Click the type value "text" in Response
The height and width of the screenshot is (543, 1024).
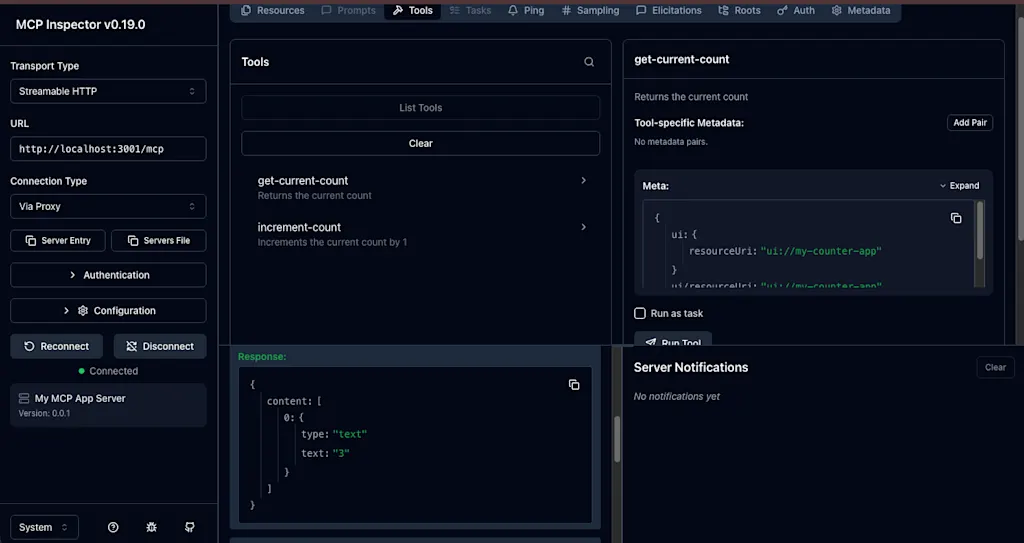point(350,434)
